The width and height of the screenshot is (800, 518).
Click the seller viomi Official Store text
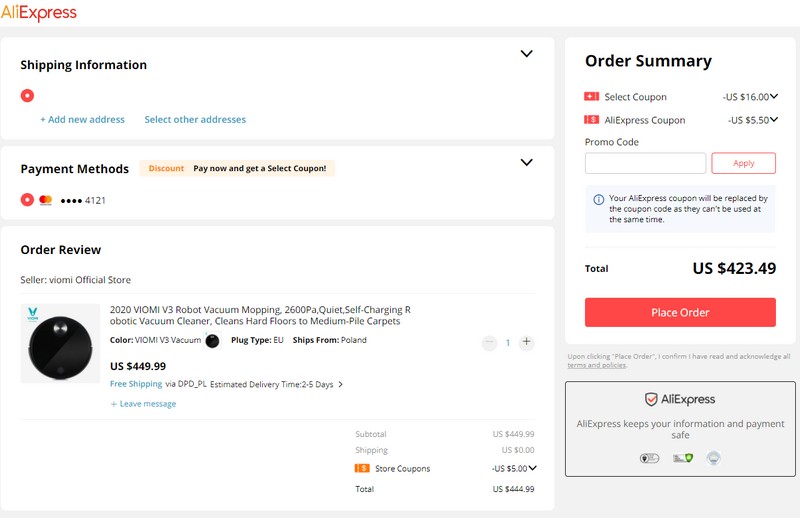(x=76, y=280)
